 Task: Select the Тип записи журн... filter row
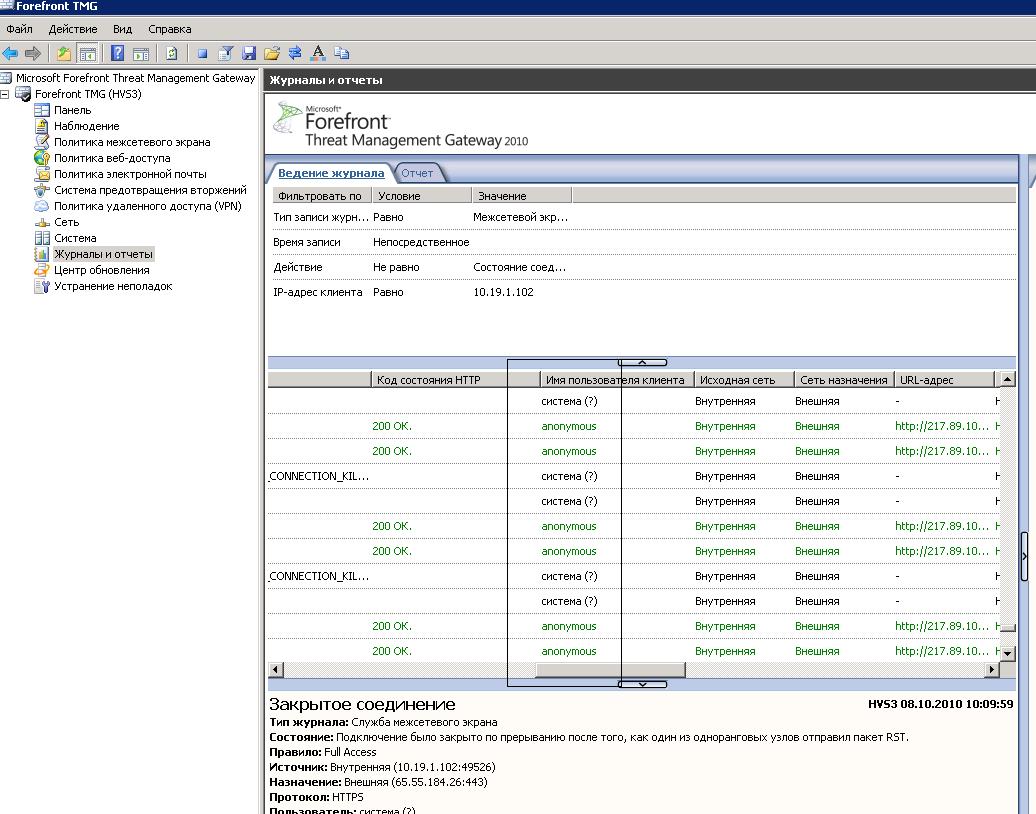point(644,217)
